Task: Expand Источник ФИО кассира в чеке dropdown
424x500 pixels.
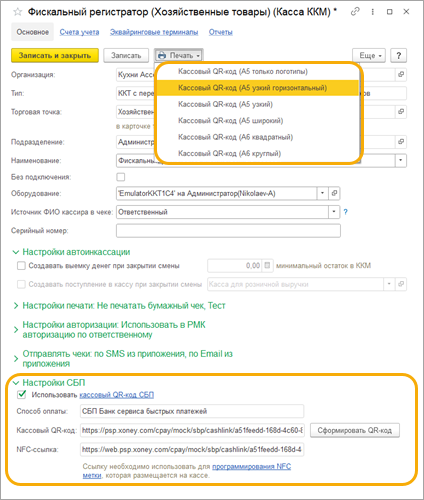Action: point(334,212)
